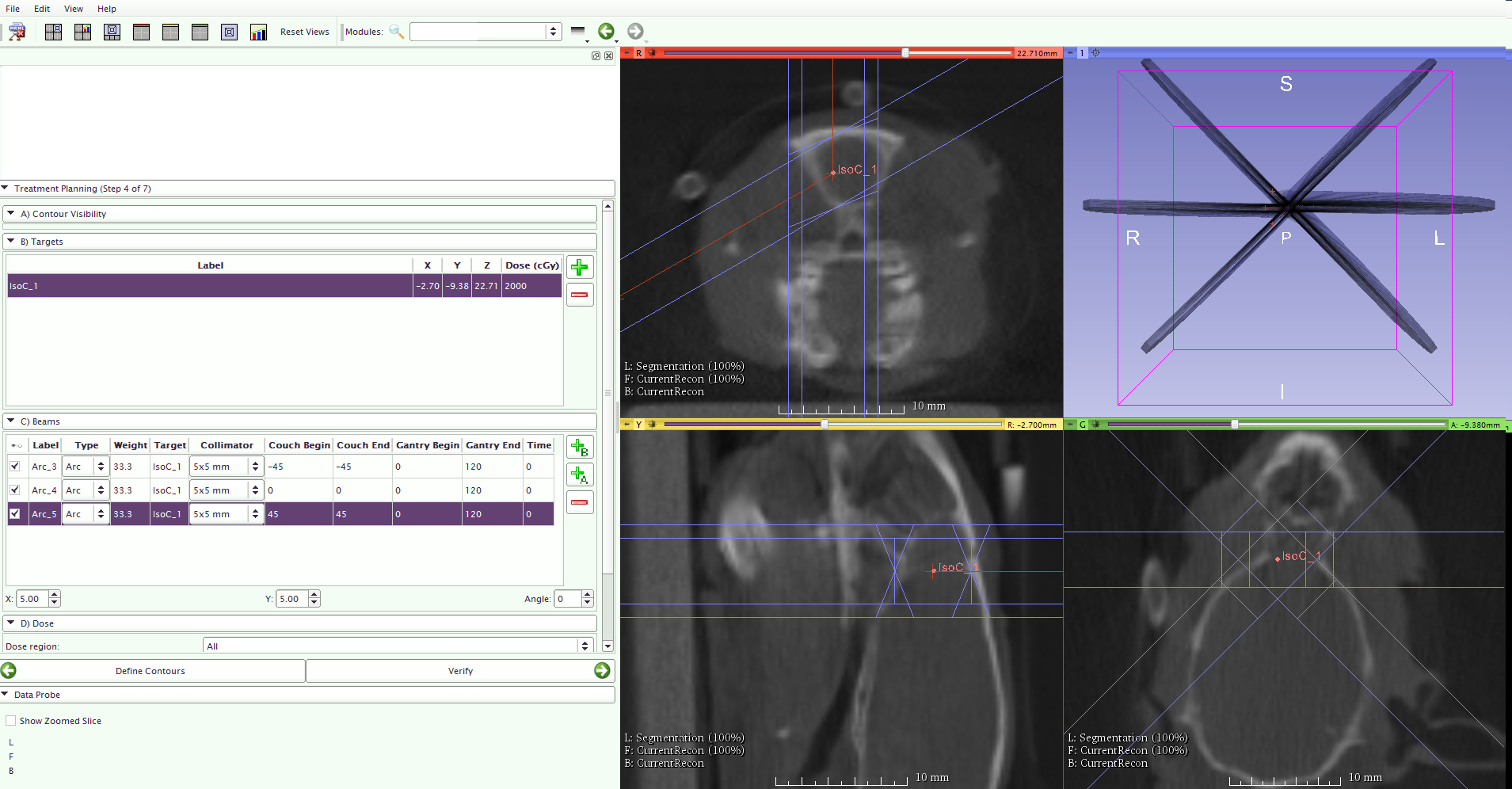Open the Edit menu
The width and height of the screenshot is (1512, 789).
[x=42, y=9]
